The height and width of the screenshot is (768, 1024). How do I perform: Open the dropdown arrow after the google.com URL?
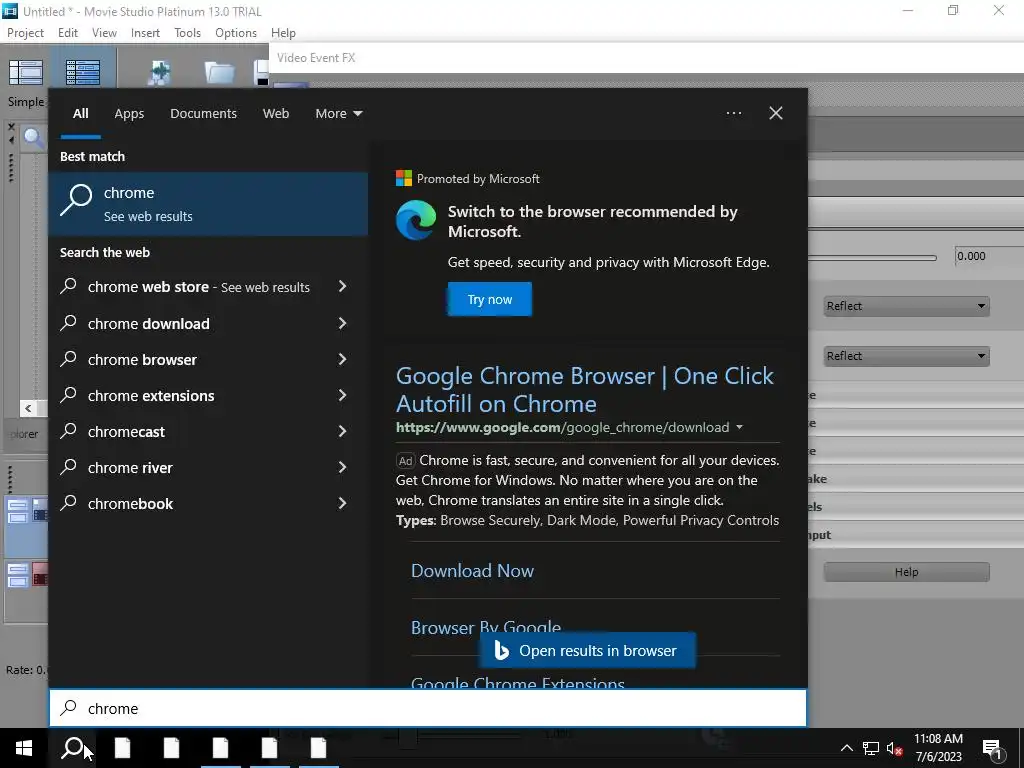coord(739,427)
